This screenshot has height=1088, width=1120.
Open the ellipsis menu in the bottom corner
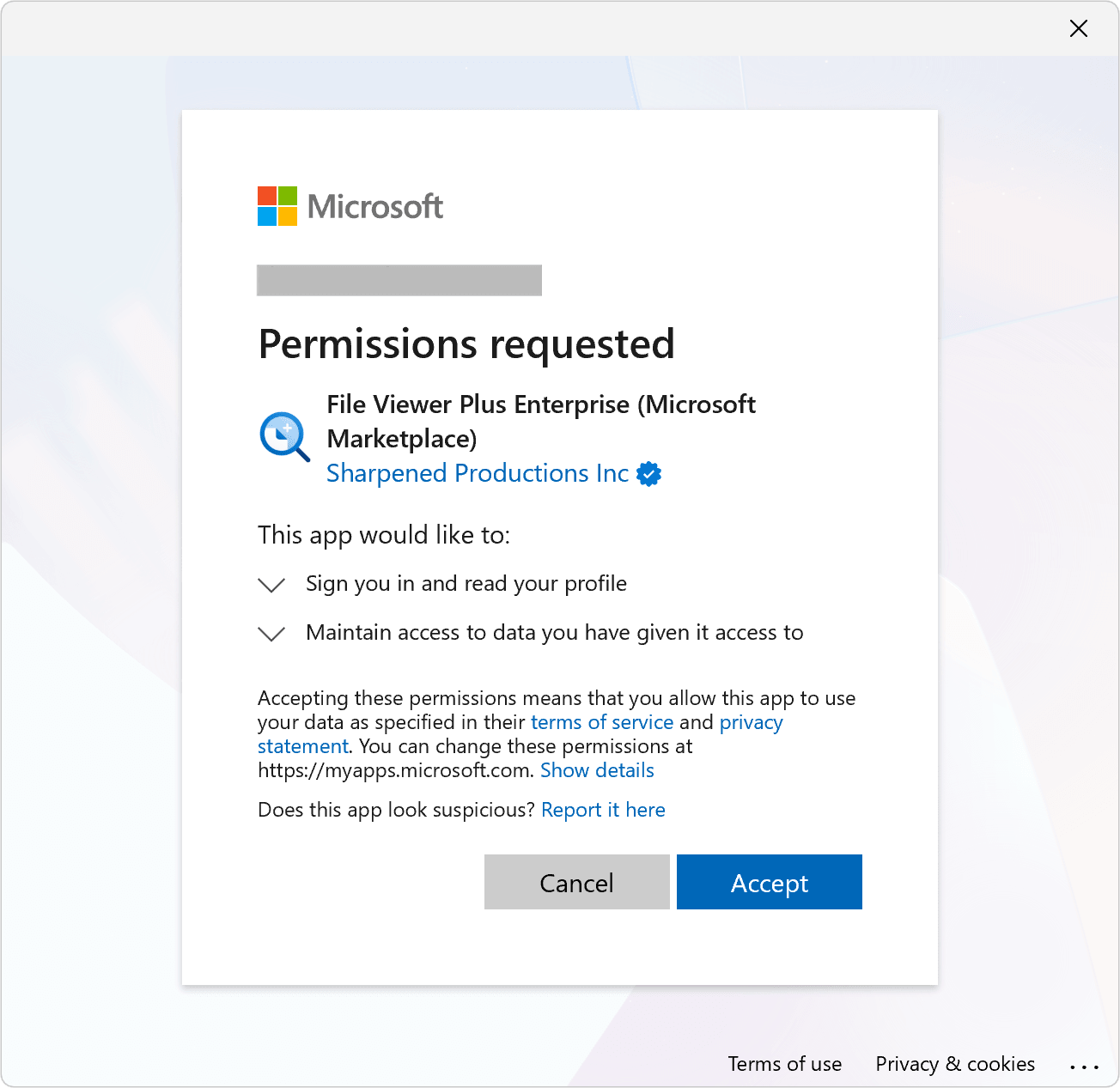(1083, 1064)
